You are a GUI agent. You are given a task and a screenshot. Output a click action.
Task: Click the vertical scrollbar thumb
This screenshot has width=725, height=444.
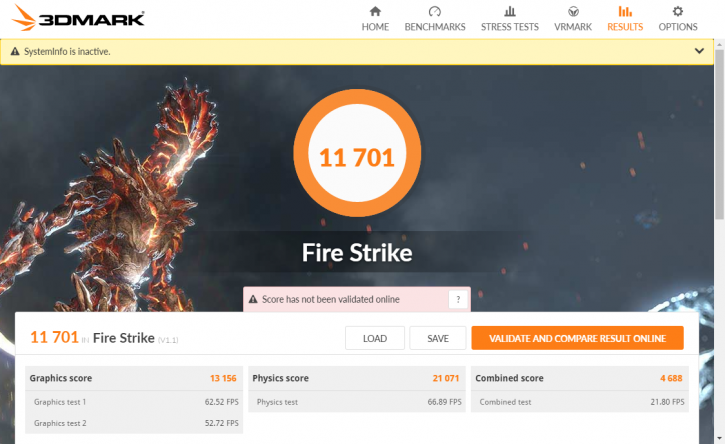[x=719, y=134]
